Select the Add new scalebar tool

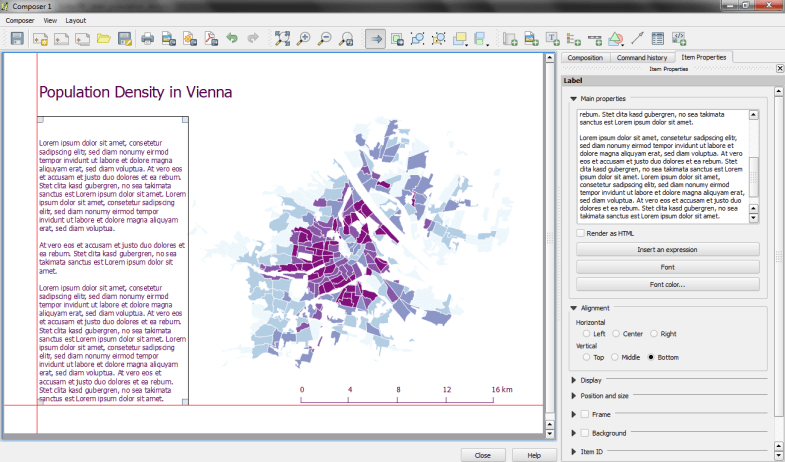tap(595, 39)
